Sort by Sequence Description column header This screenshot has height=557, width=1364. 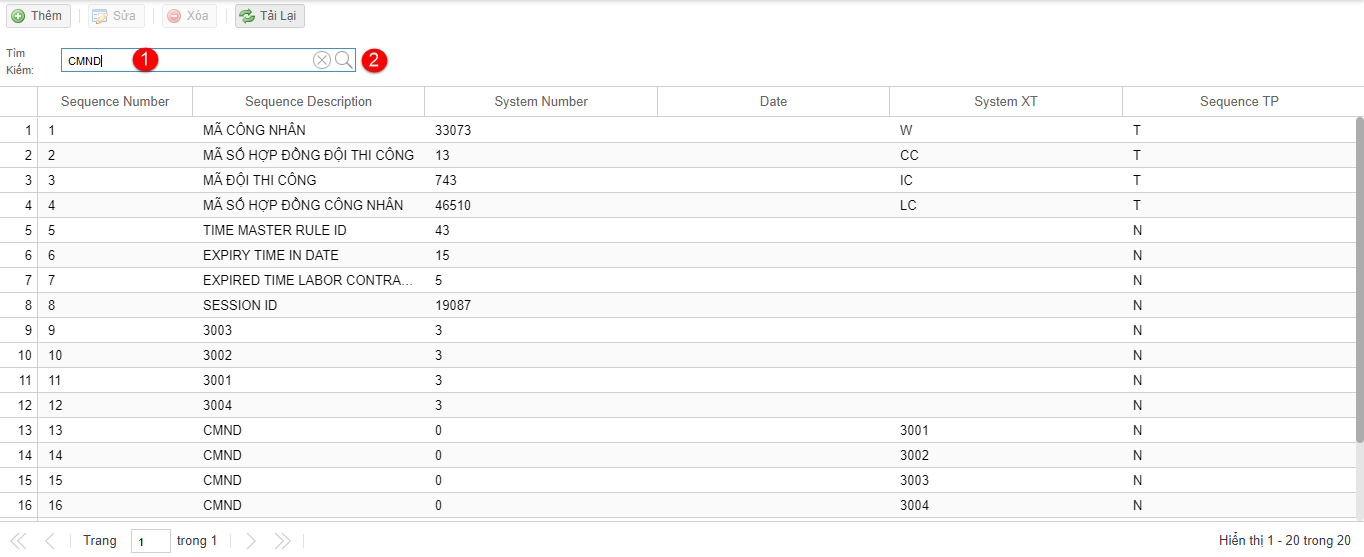pyautogui.click(x=308, y=102)
